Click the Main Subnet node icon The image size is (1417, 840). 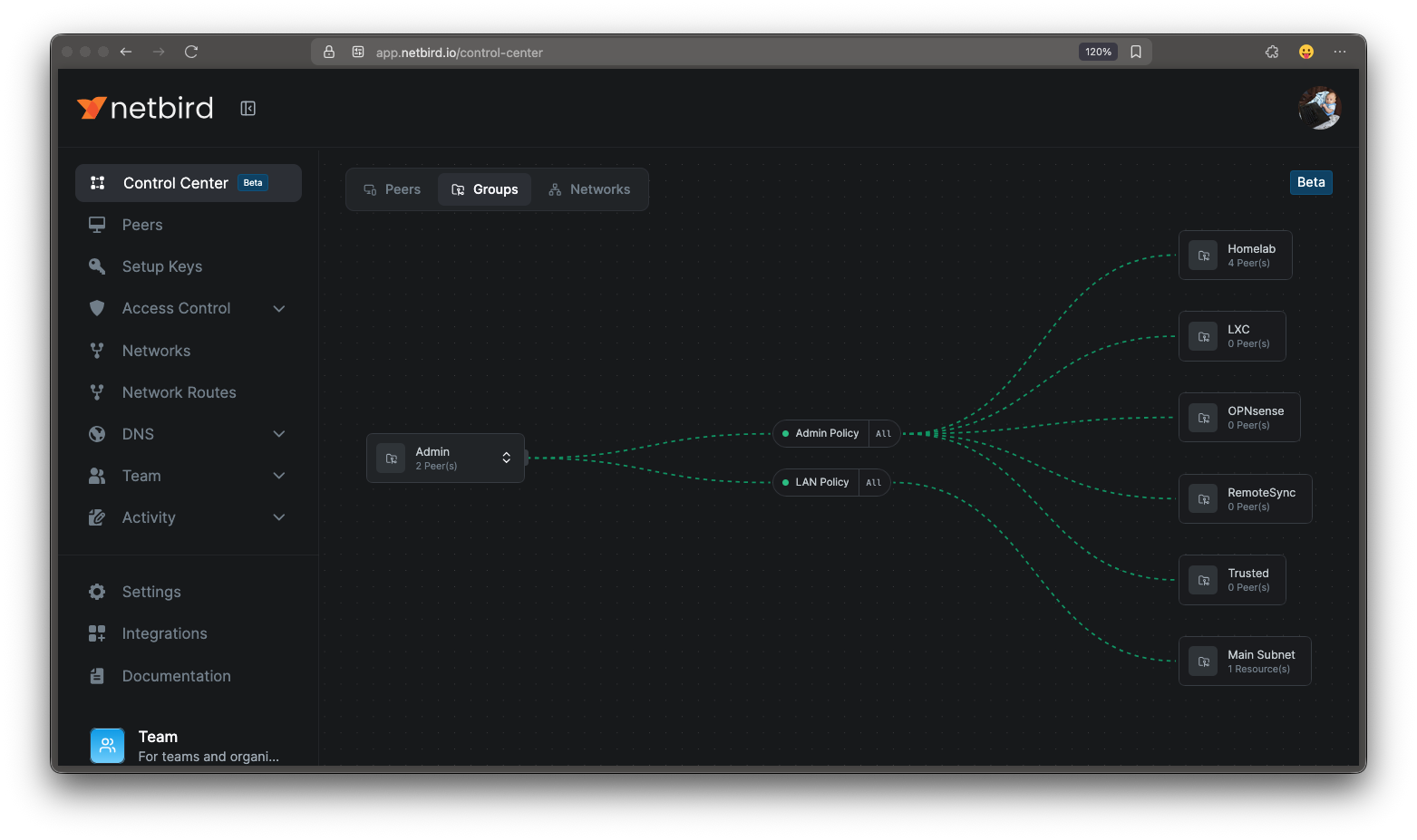click(x=1203, y=661)
